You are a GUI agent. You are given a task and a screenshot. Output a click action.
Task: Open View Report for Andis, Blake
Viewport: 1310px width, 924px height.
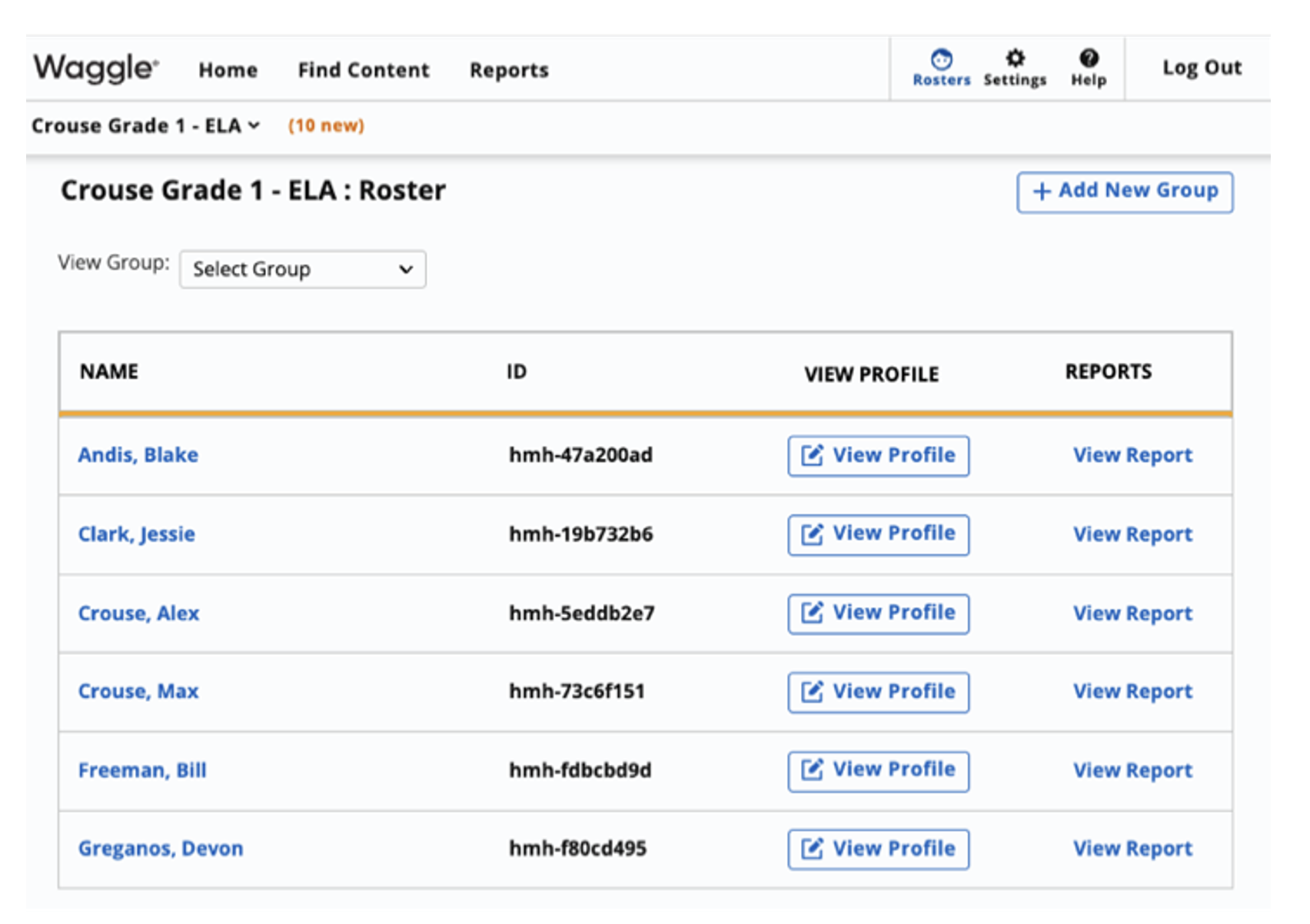[x=1132, y=455]
